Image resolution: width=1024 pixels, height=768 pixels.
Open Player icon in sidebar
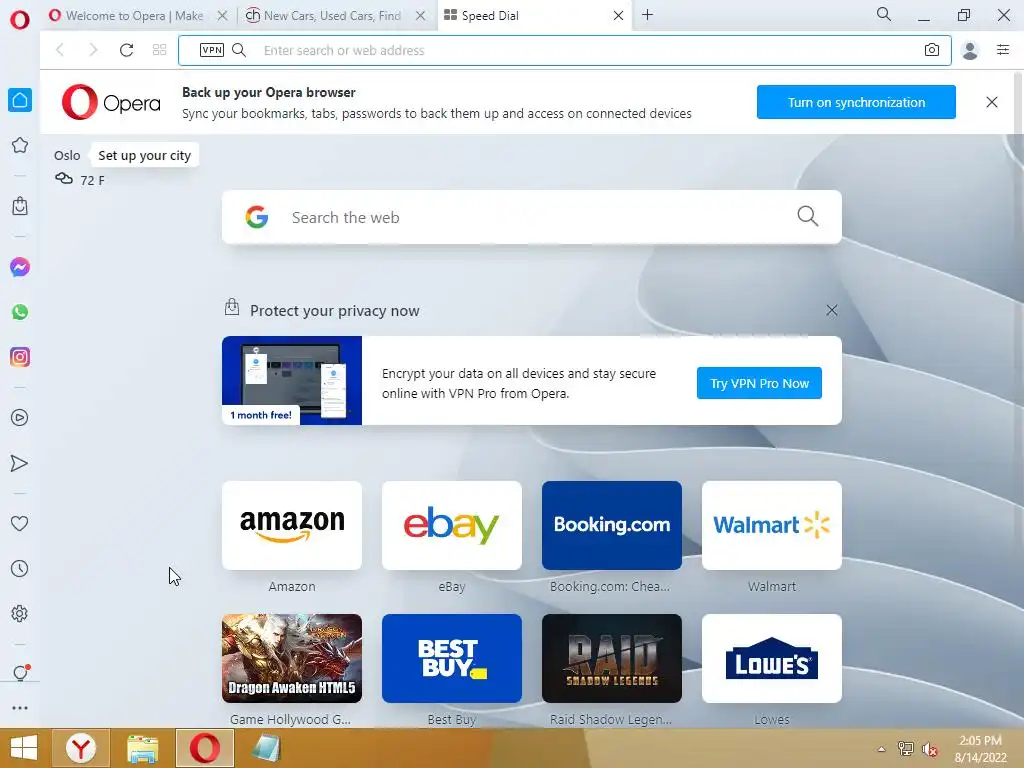(20, 418)
